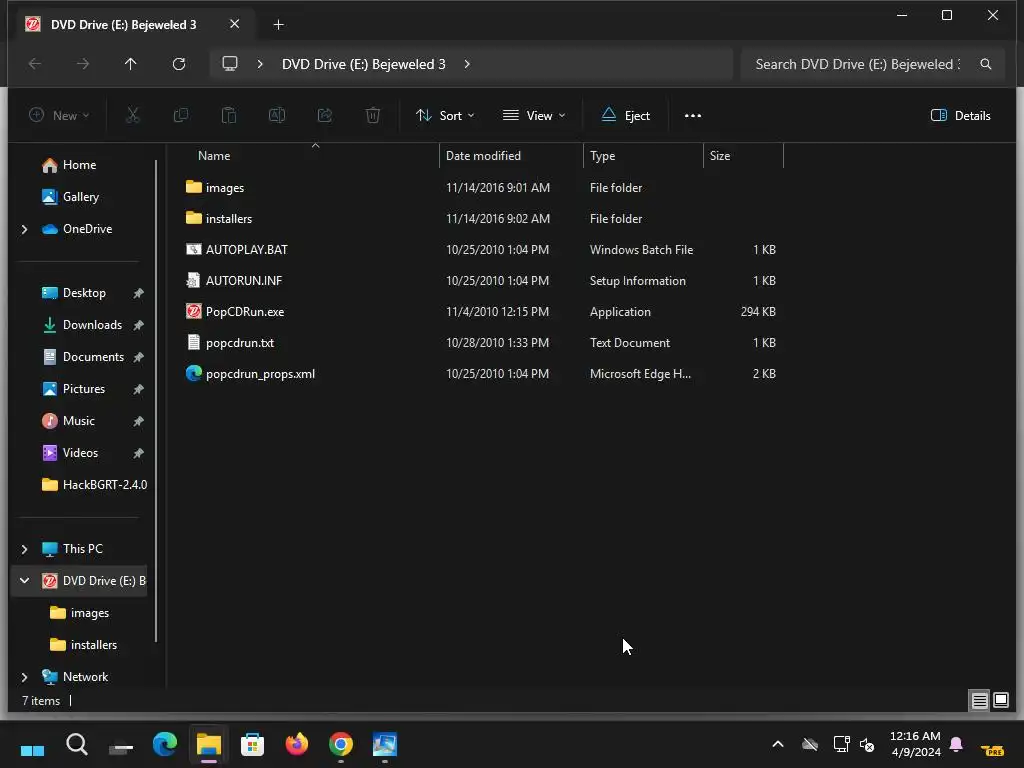Sort by Date modified column
Screen dimensions: 1024x768
click(x=511, y=155)
